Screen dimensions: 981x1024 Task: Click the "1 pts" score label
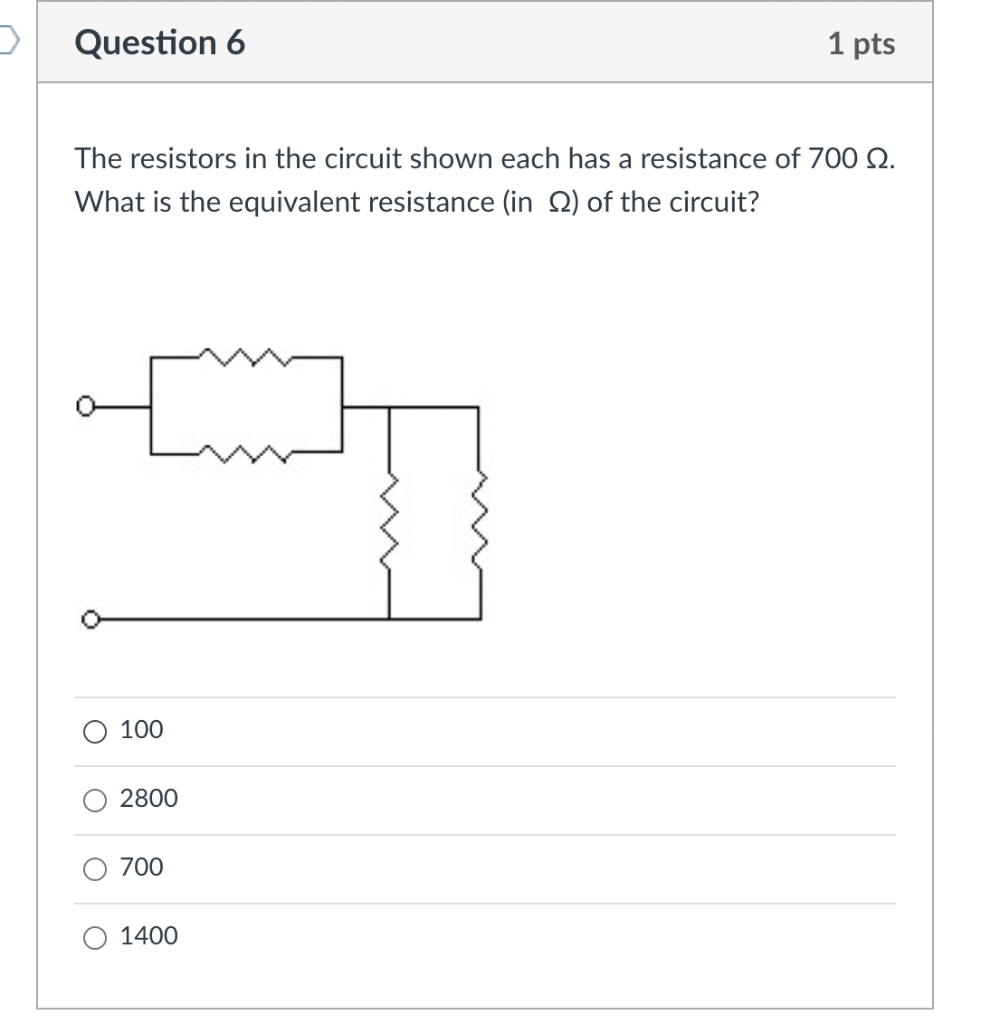click(x=861, y=44)
